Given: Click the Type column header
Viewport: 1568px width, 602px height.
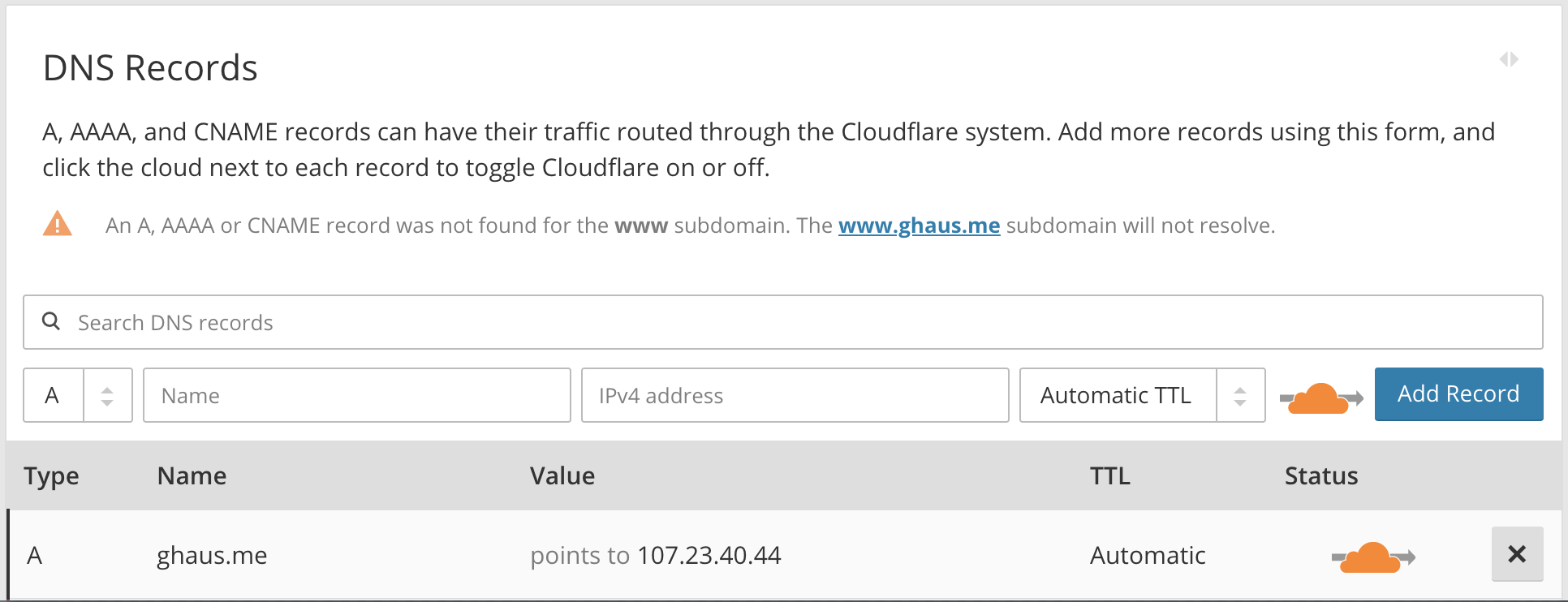Looking at the screenshot, I should [51, 475].
